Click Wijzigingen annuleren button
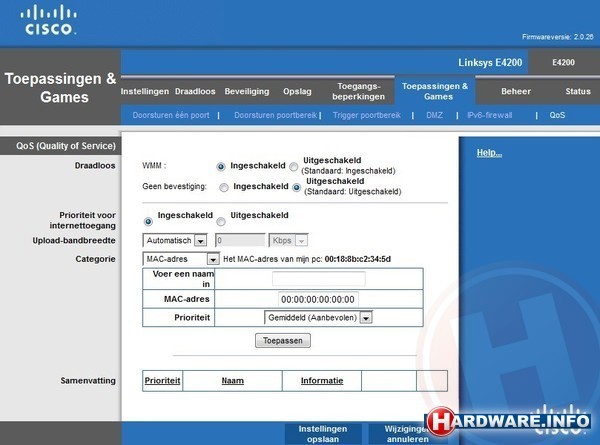 [x=408, y=434]
